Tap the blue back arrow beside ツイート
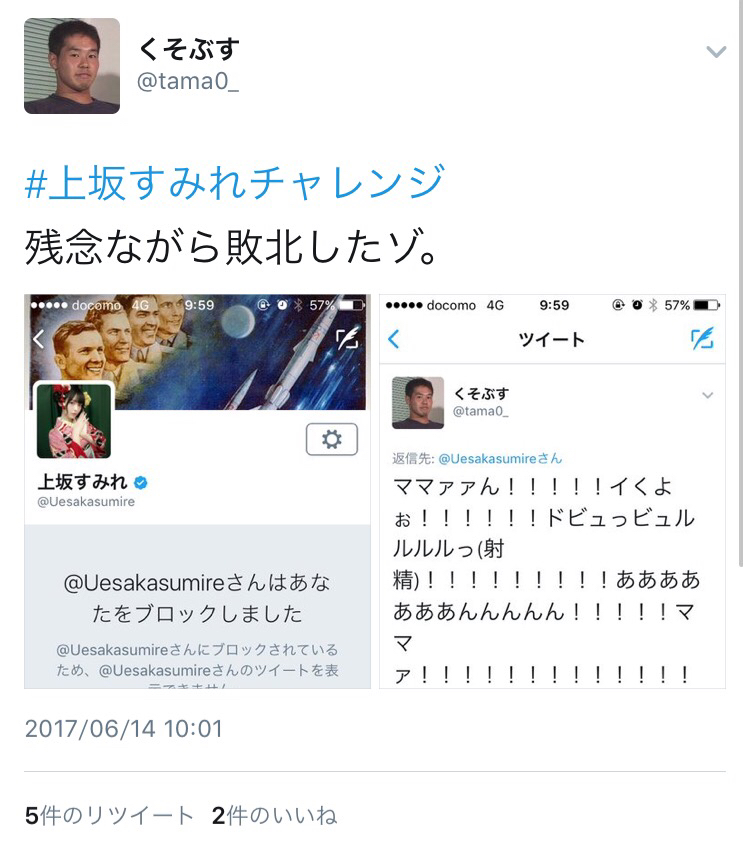The height and width of the screenshot is (853, 743). [394, 339]
